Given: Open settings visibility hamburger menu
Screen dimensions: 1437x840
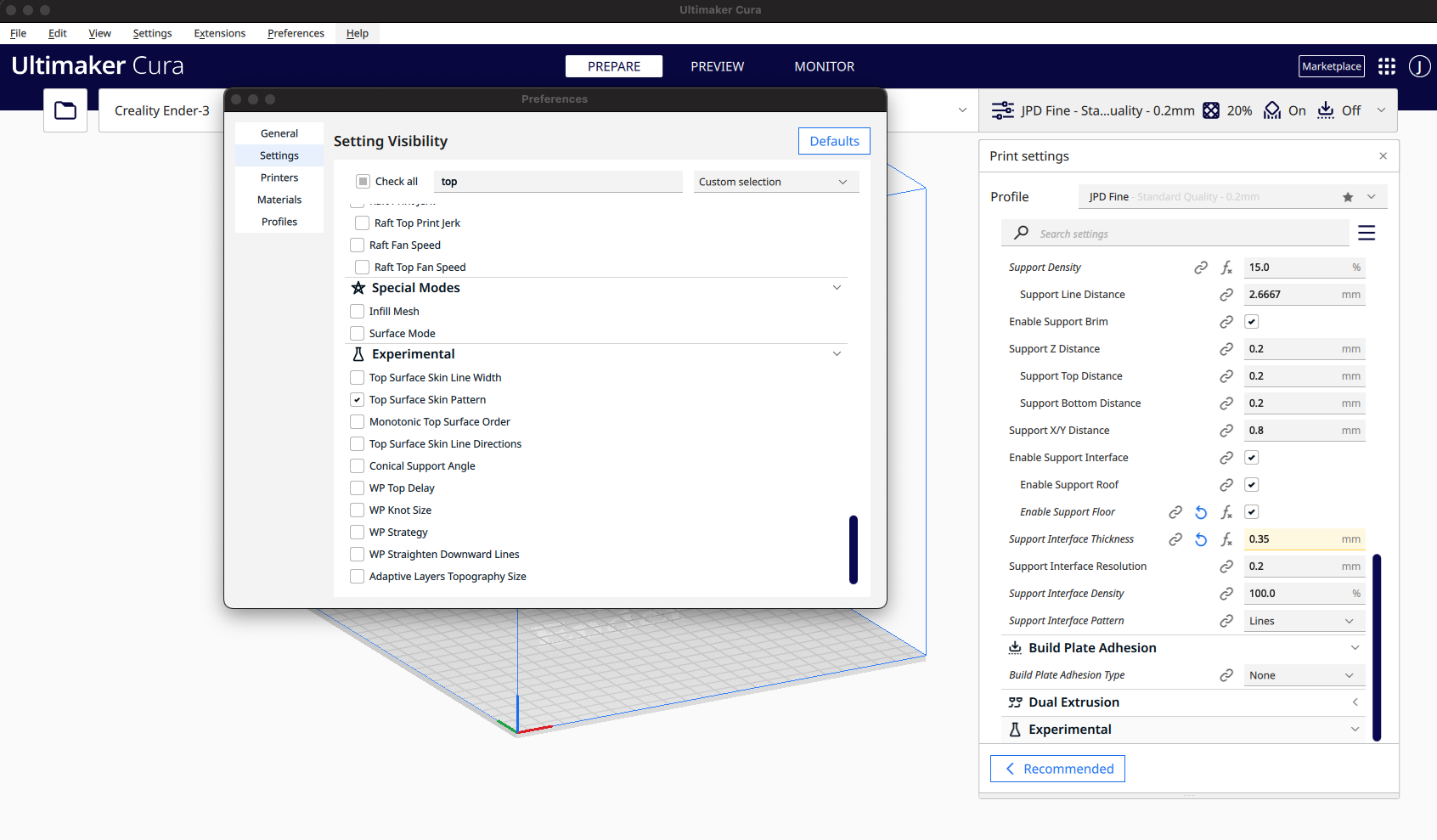Looking at the screenshot, I should [1367, 233].
